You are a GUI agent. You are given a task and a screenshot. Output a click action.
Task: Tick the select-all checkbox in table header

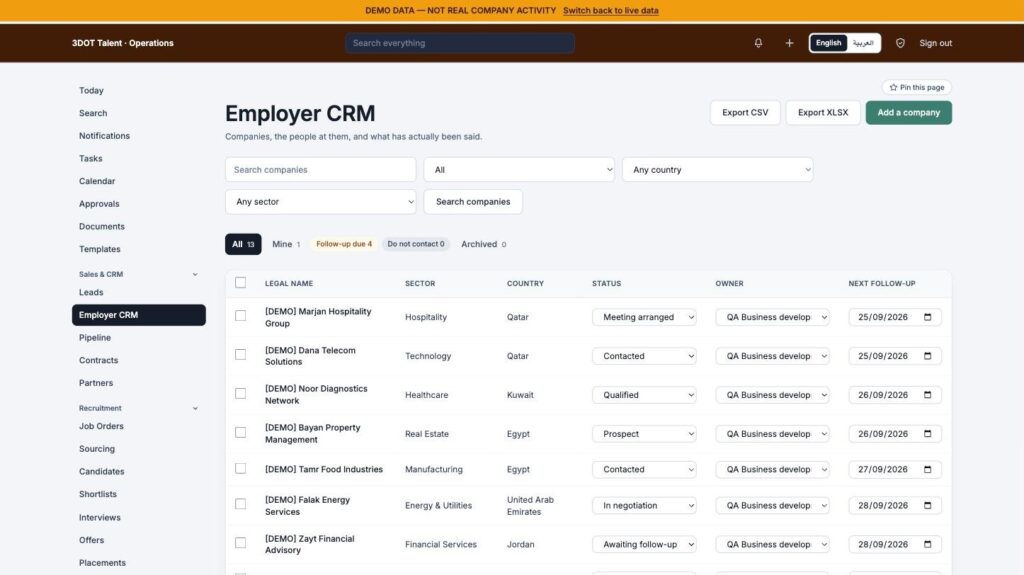click(x=240, y=282)
